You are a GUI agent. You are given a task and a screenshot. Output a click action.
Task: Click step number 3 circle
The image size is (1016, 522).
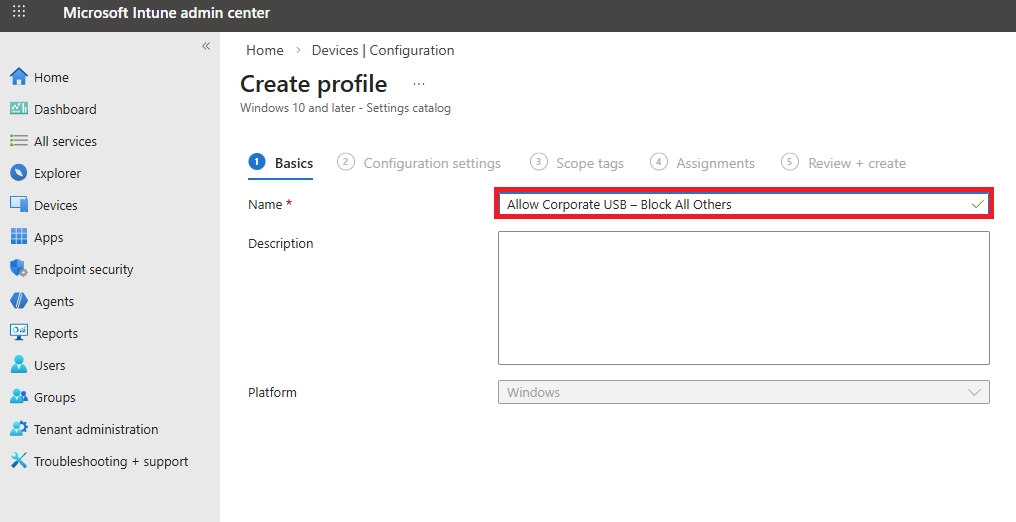click(x=538, y=161)
